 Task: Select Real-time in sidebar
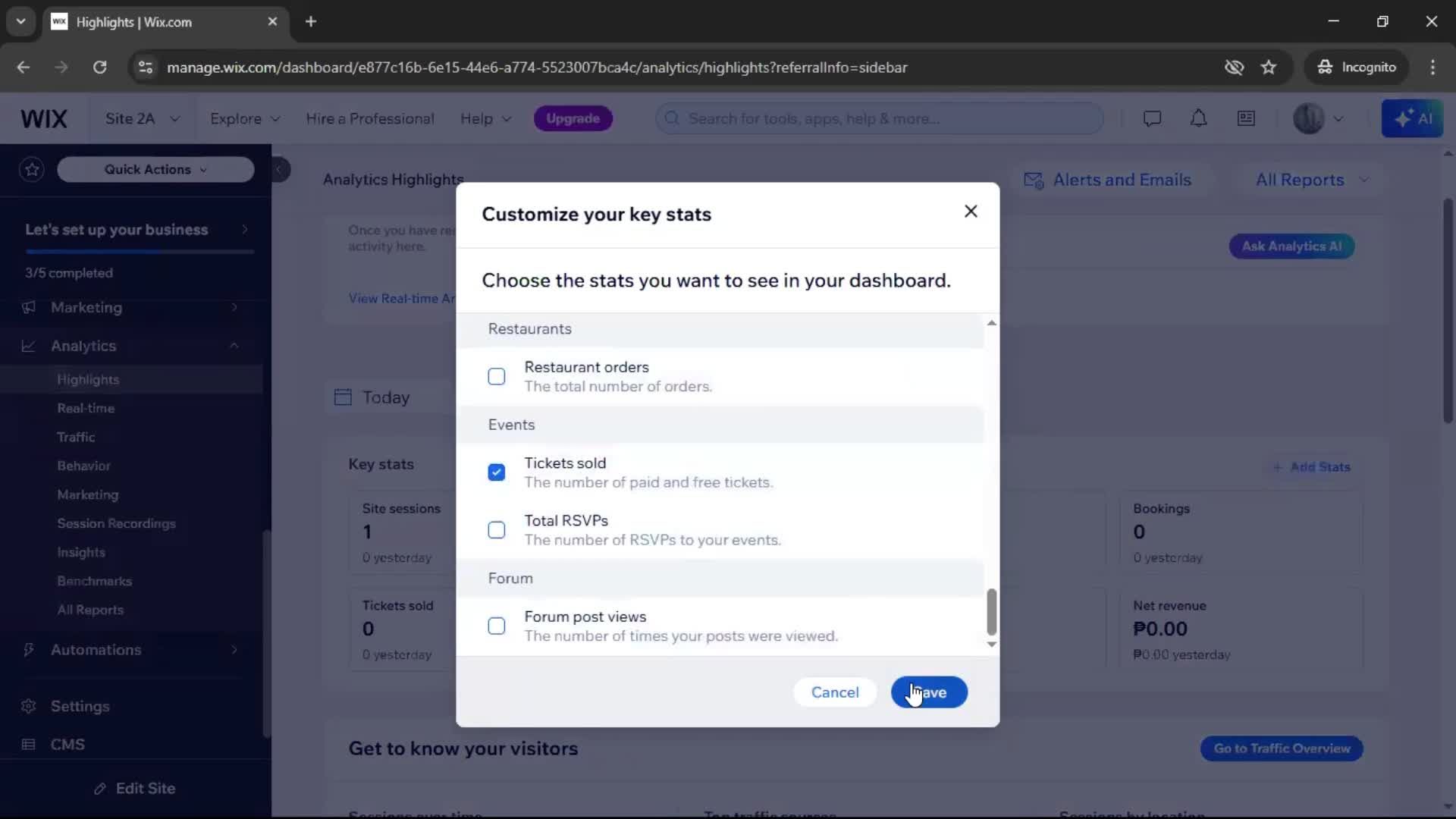(x=86, y=409)
